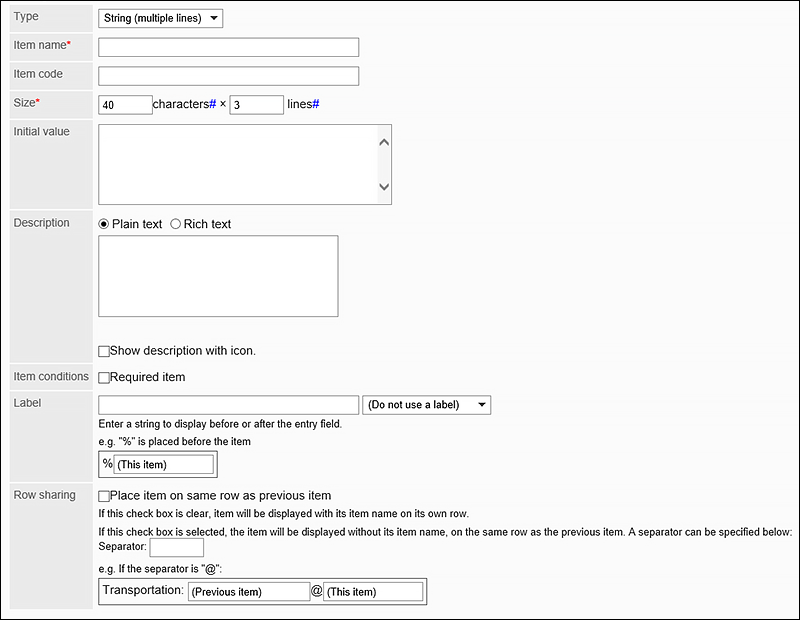Select the Rich text radio button
Screen dimensions: 800x620
(176, 224)
